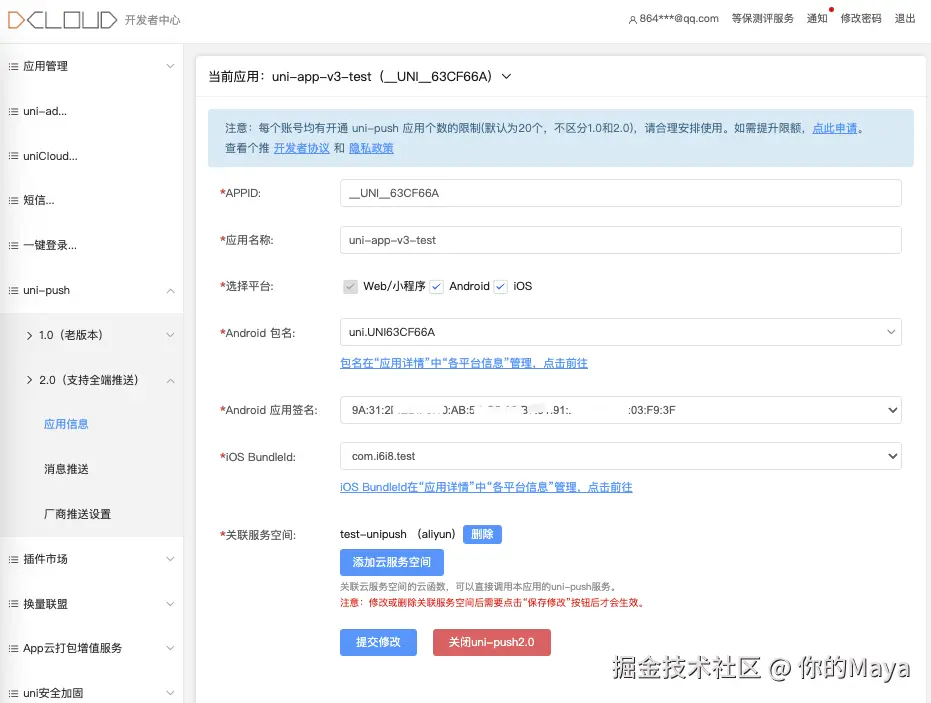
Task: Click test-unipush (aliyun) service space text
Action: point(398,534)
